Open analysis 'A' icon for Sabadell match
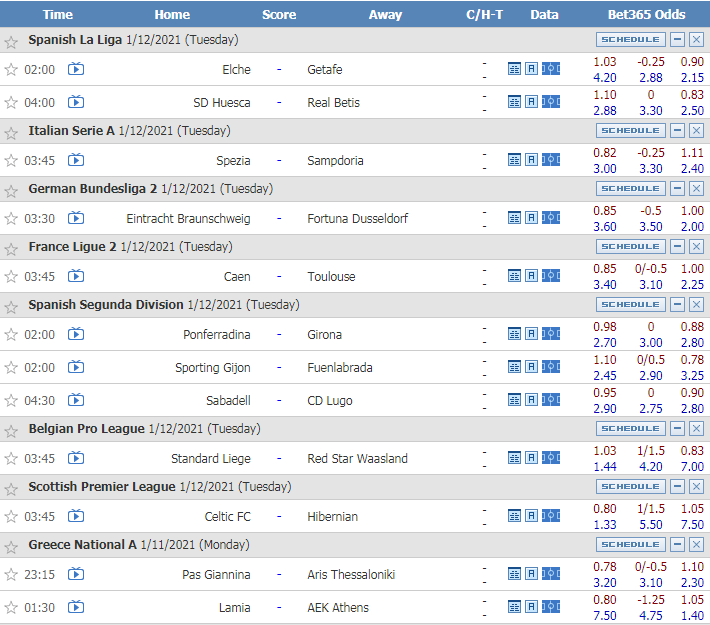The width and height of the screenshot is (710, 625). pyautogui.click(x=531, y=399)
